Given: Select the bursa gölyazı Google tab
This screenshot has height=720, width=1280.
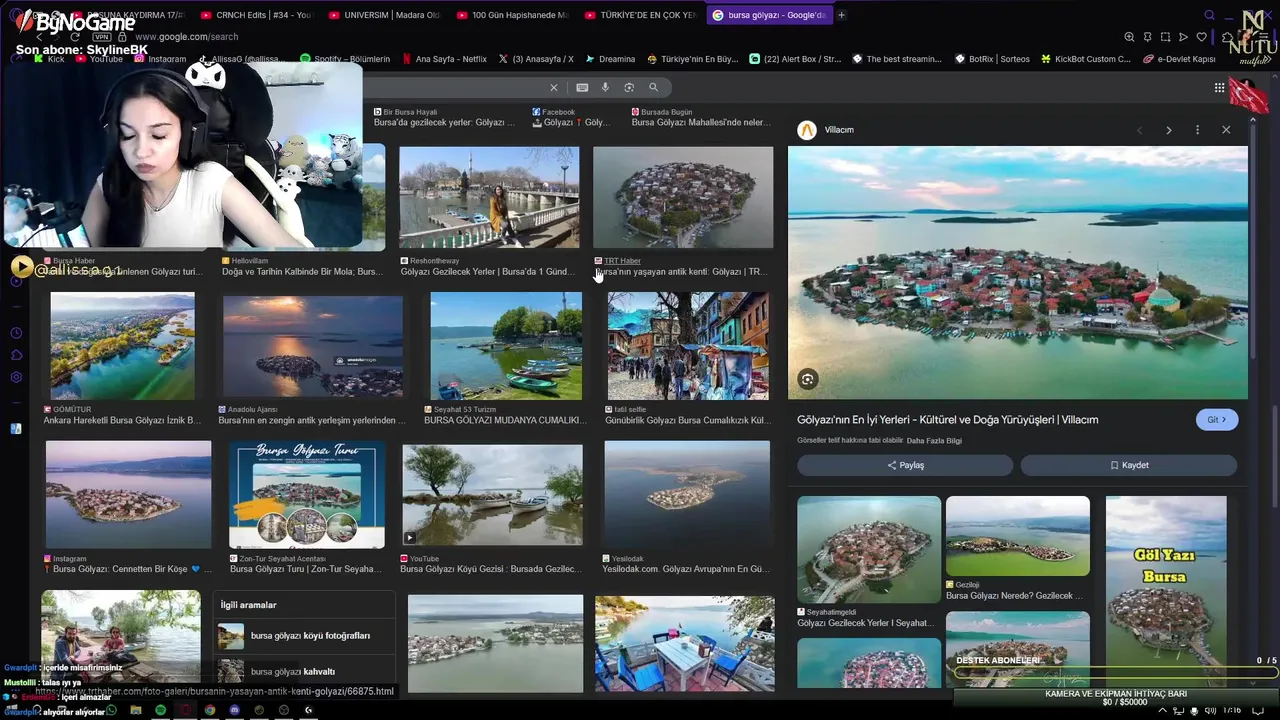Looking at the screenshot, I should (x=768, y=15).
